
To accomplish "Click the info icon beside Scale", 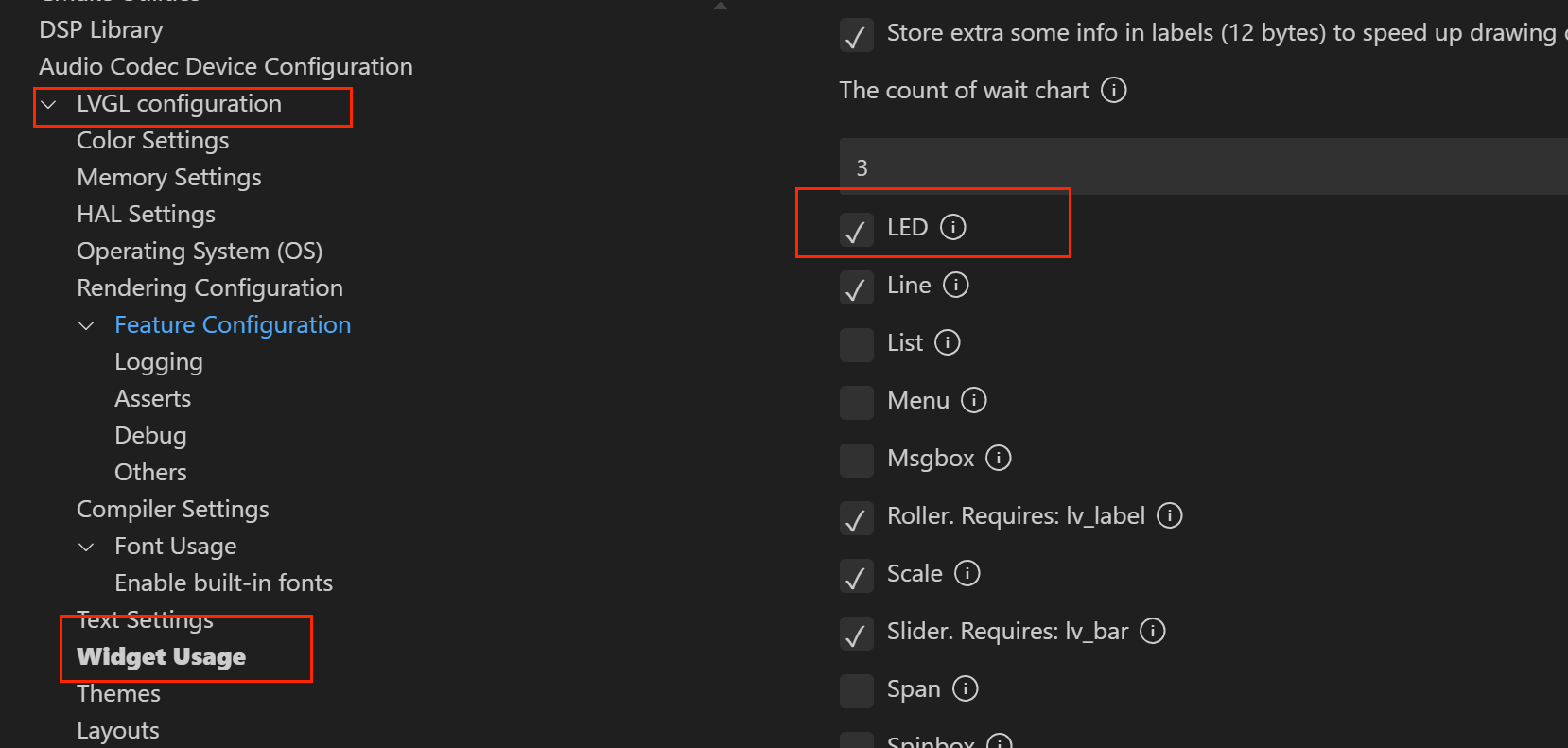I will 967,573.
